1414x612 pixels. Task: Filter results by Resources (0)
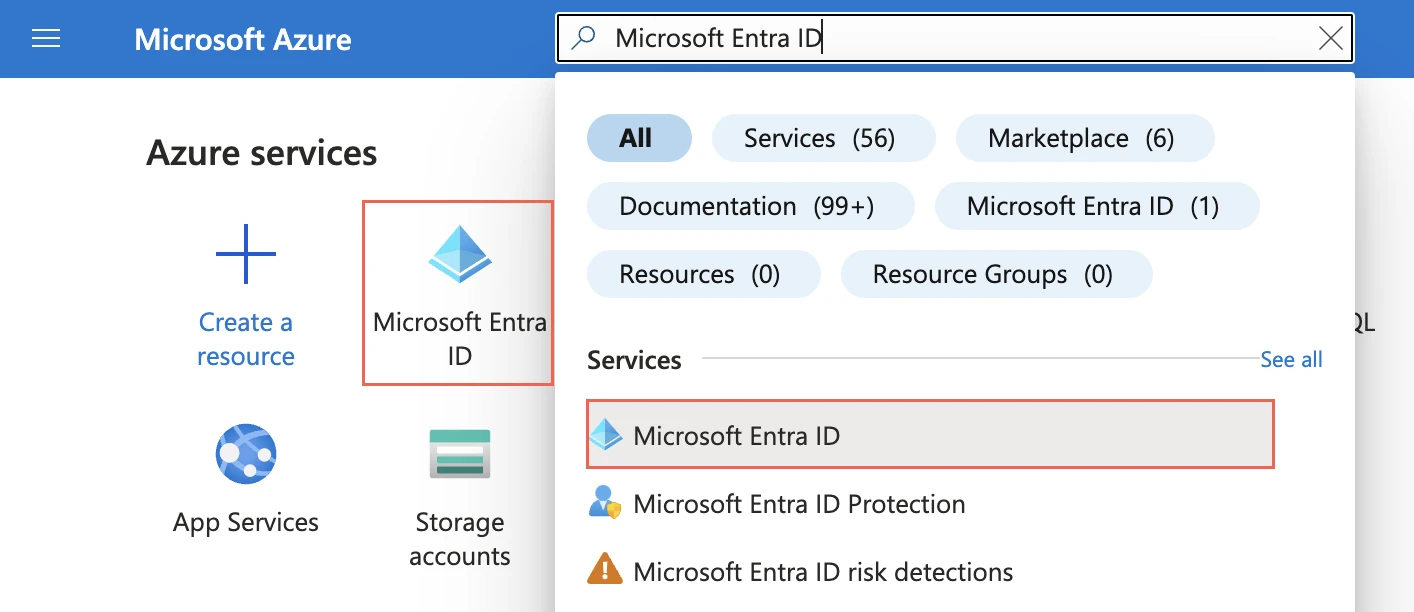point(702,274)
